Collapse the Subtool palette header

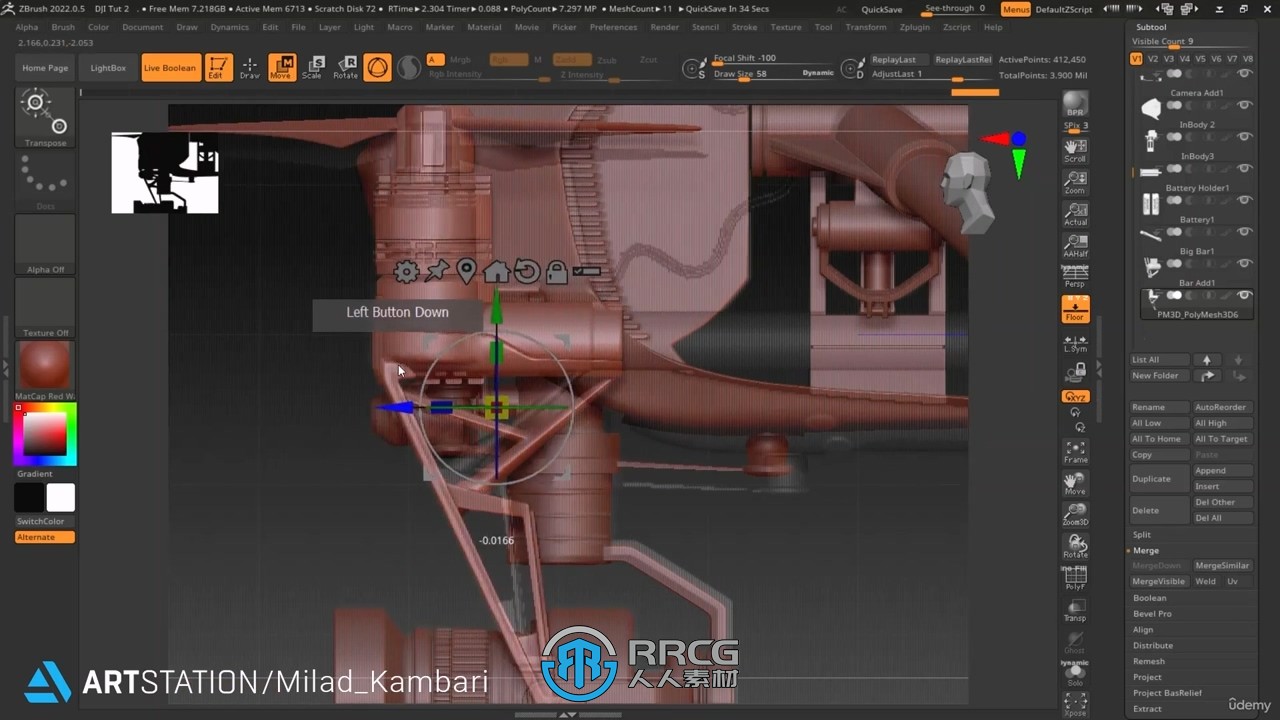pos(1151,27)
